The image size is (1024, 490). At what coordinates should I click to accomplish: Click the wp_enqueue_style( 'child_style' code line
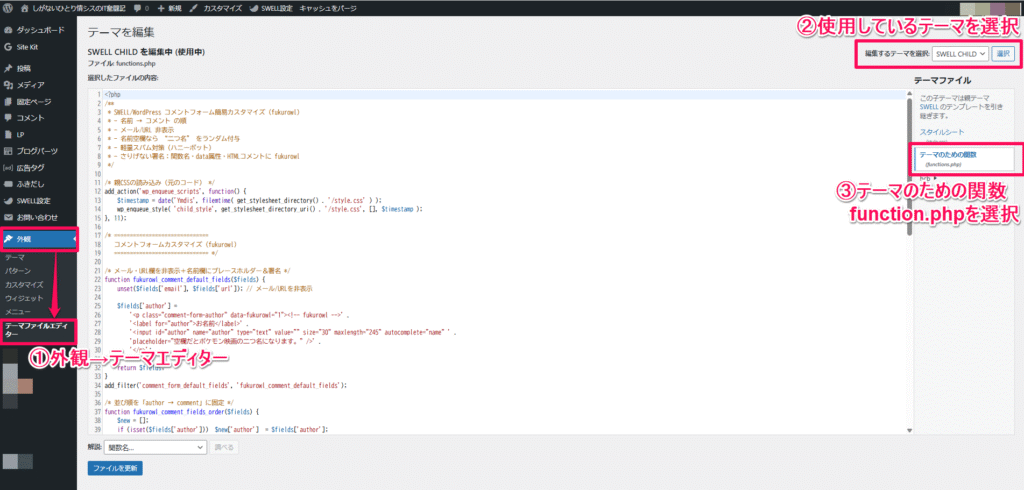(270, 209)
